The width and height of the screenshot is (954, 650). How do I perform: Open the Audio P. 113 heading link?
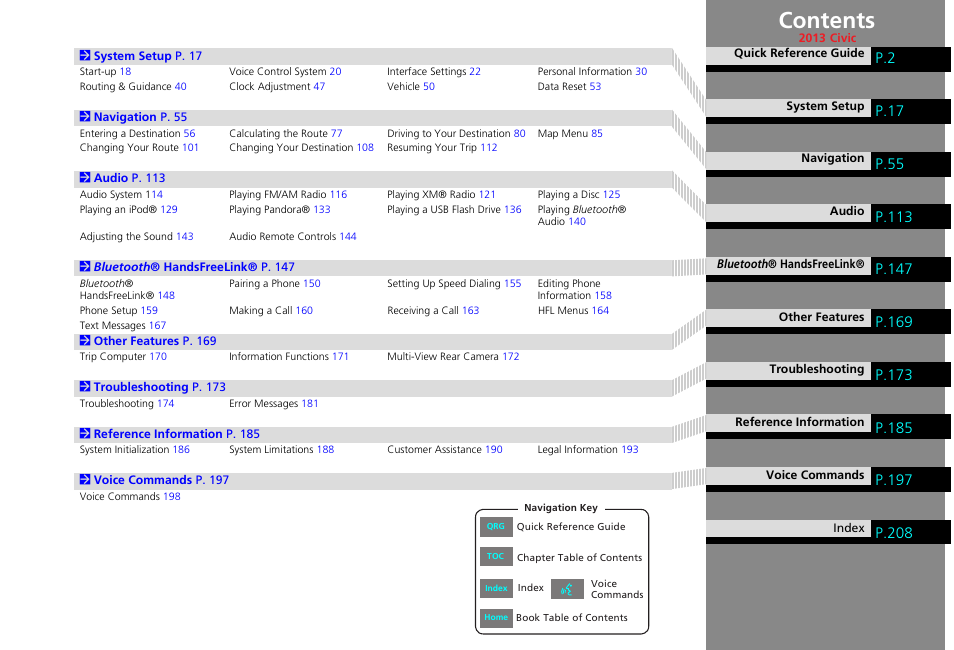pyautogui.click(x=130, y=178)
